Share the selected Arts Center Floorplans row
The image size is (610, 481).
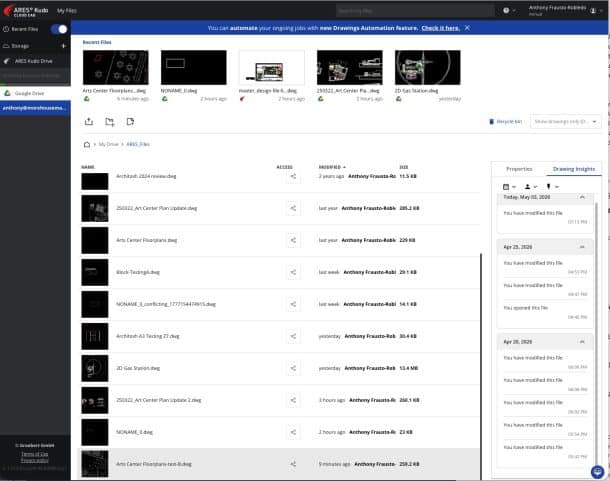(293, 464)
